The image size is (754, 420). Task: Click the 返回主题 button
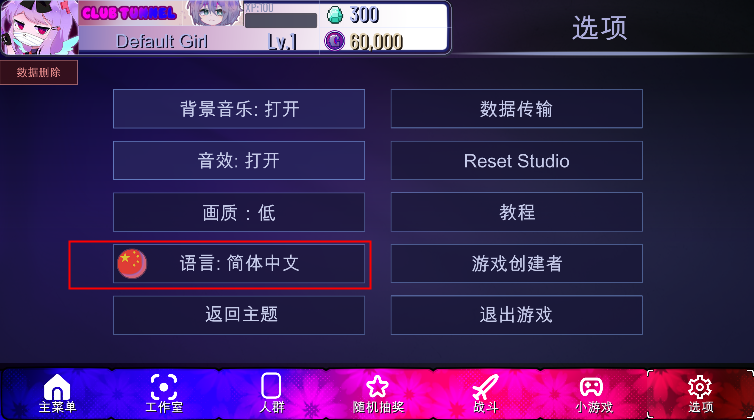point(239,315)
